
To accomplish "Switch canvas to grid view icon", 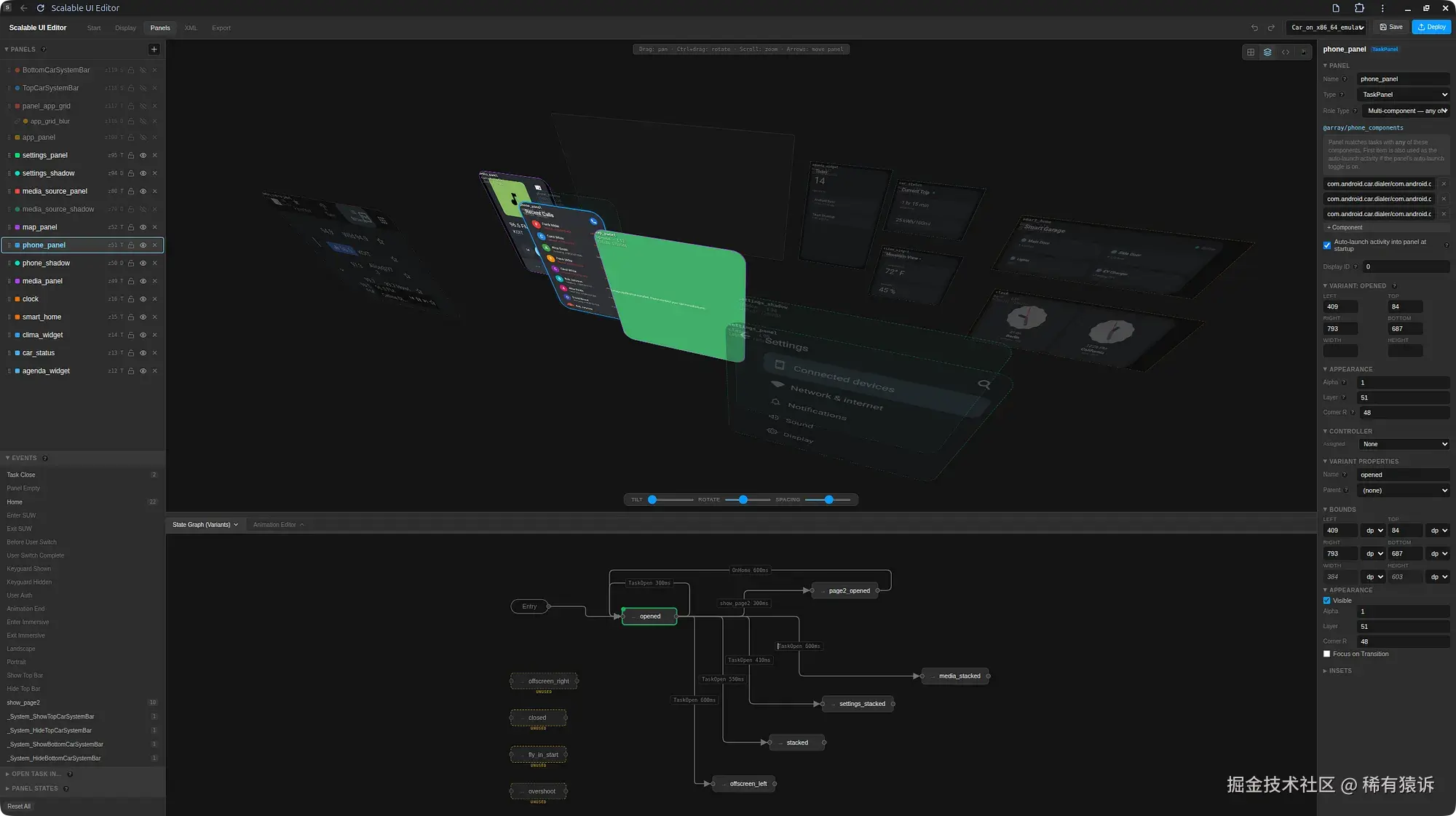I will coord(1251,52).
